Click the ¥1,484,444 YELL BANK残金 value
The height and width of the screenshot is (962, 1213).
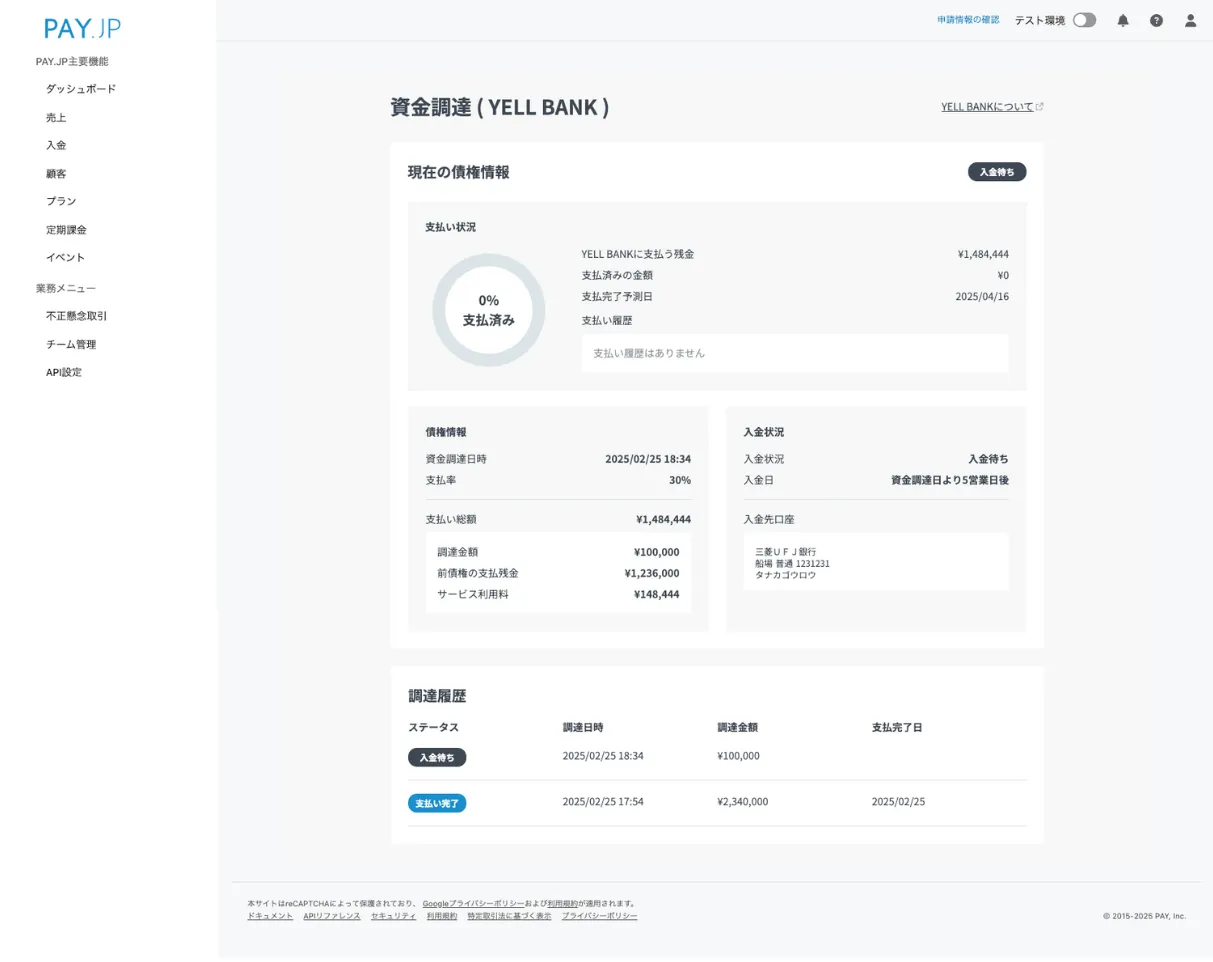point(983,254)
